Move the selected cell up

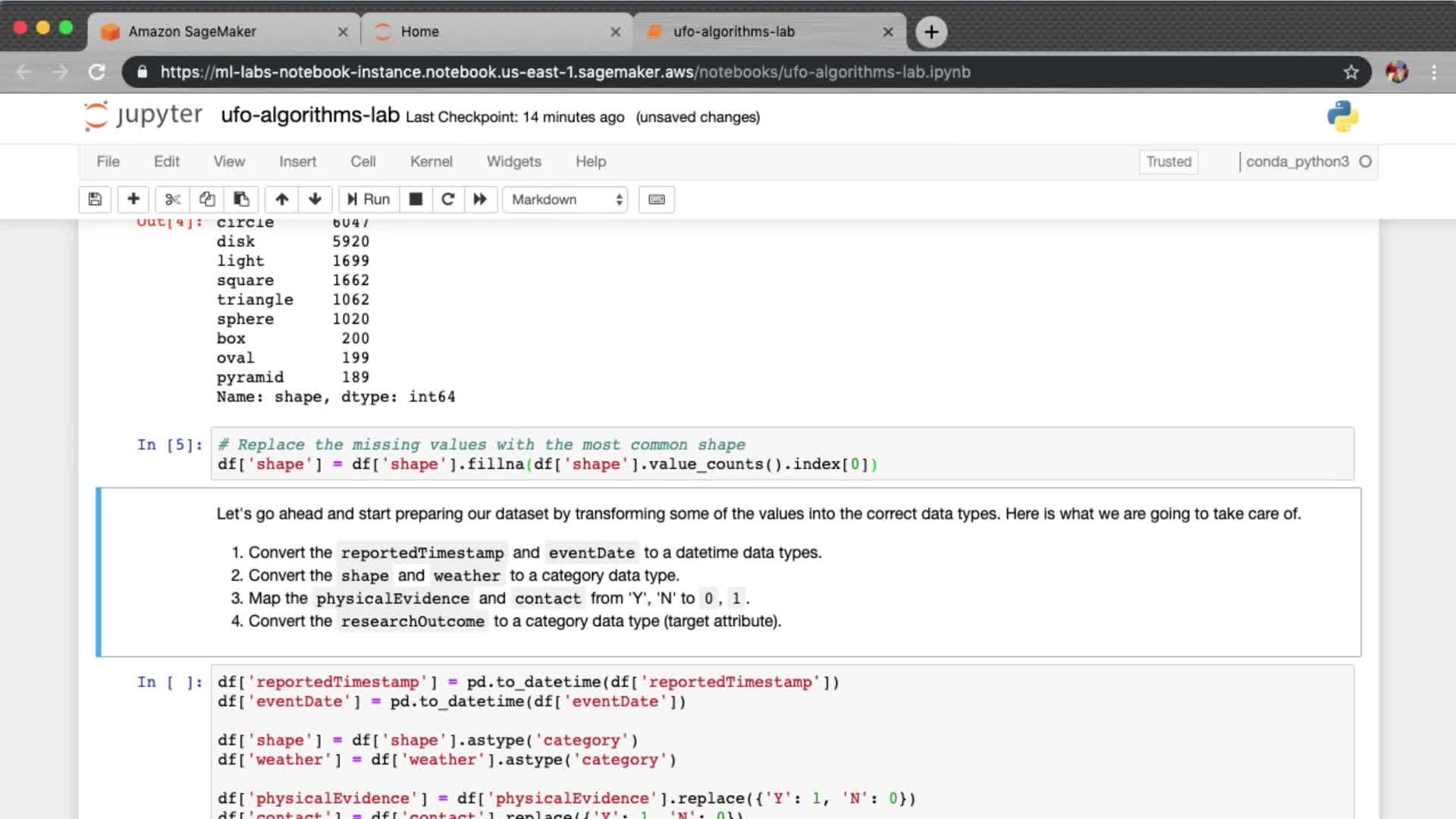[x=282, y=199]
